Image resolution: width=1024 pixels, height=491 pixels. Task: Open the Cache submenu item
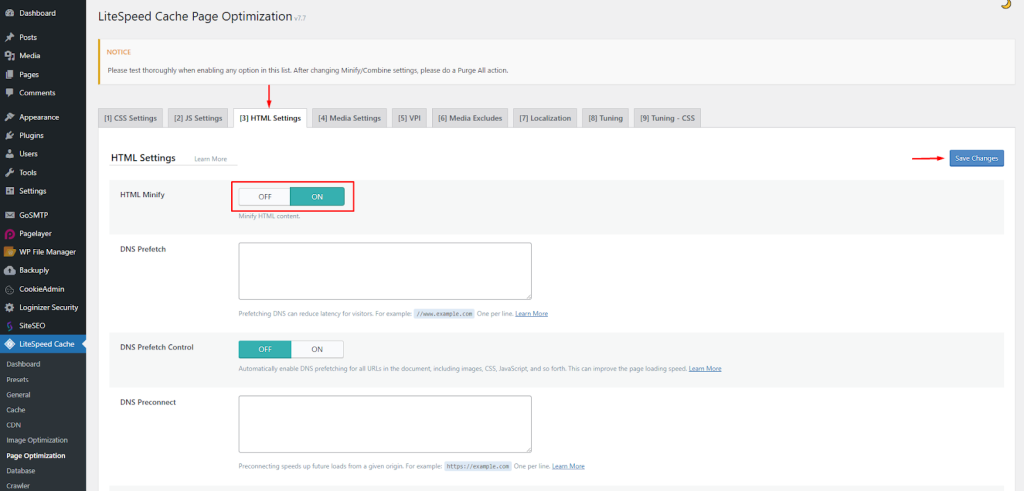point(16,410)
